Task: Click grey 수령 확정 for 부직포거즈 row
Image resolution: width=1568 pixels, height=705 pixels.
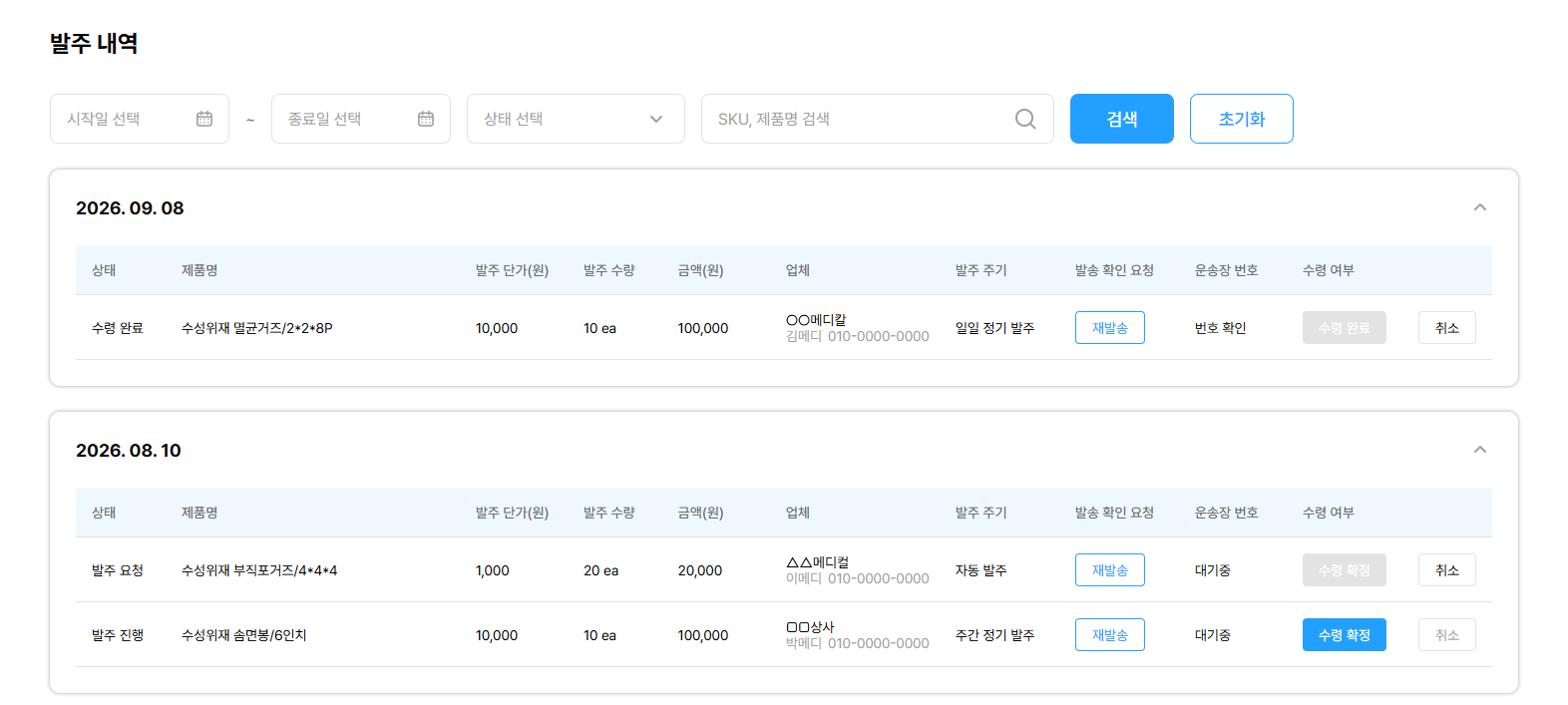Action: tap(1345, 570)
